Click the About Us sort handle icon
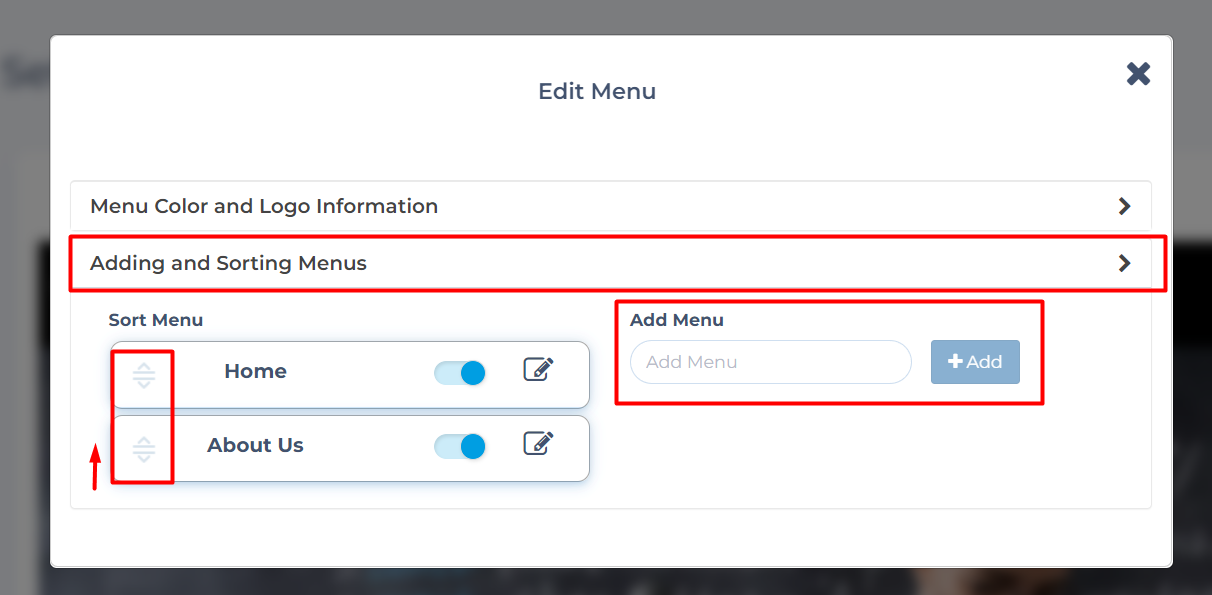1212x595 pixels. [x=144, y=450]
